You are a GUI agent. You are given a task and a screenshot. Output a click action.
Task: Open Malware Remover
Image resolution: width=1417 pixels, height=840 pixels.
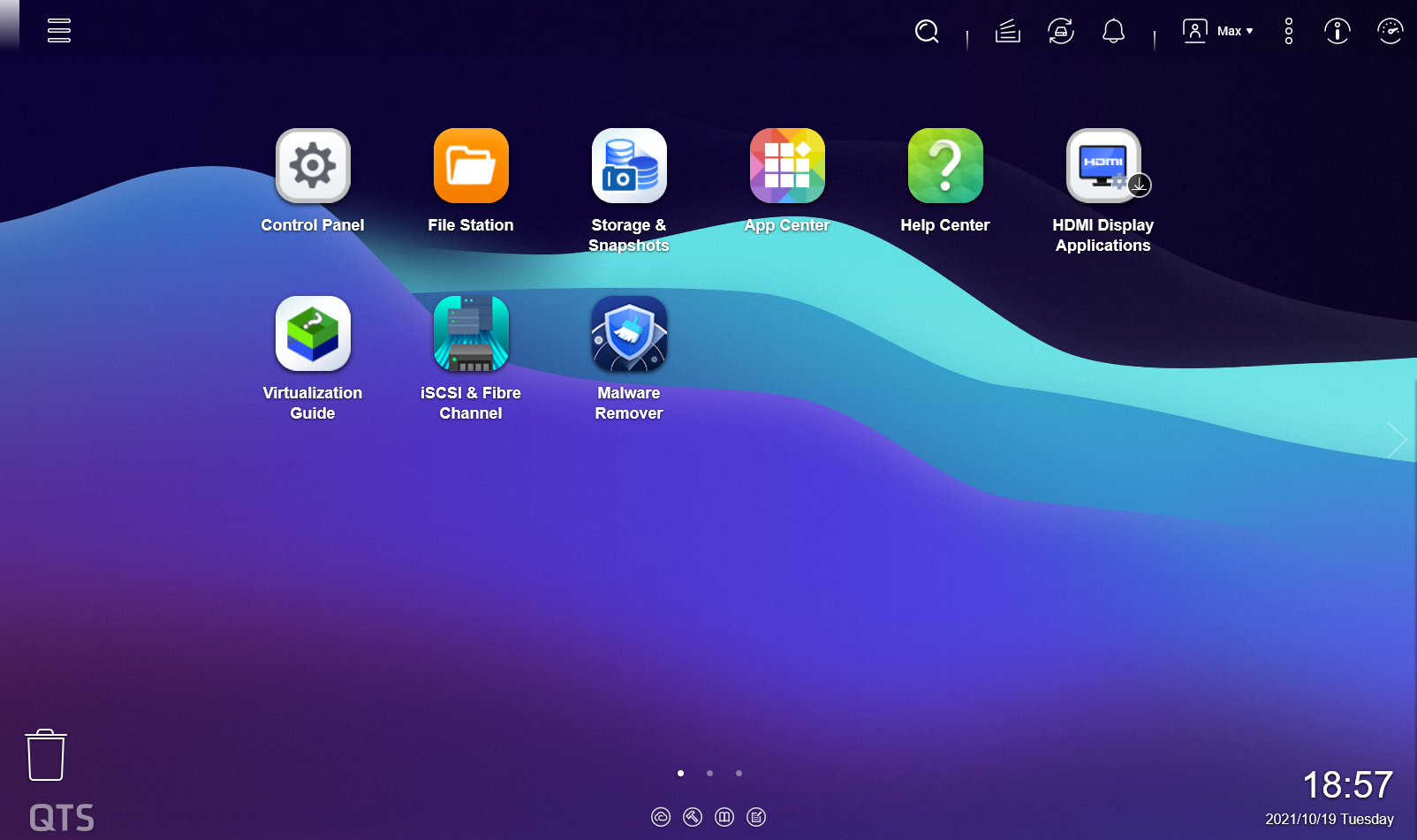[x=629, y=334]
